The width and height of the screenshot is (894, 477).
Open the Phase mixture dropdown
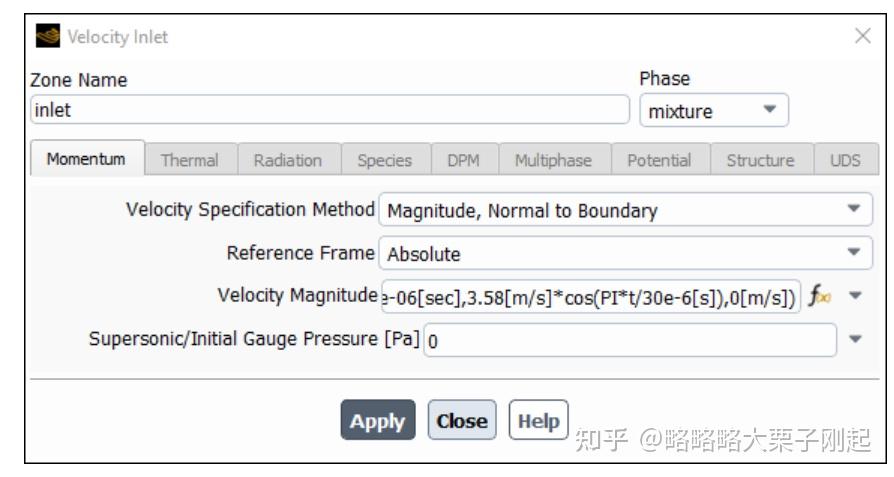tap(714, 111)
